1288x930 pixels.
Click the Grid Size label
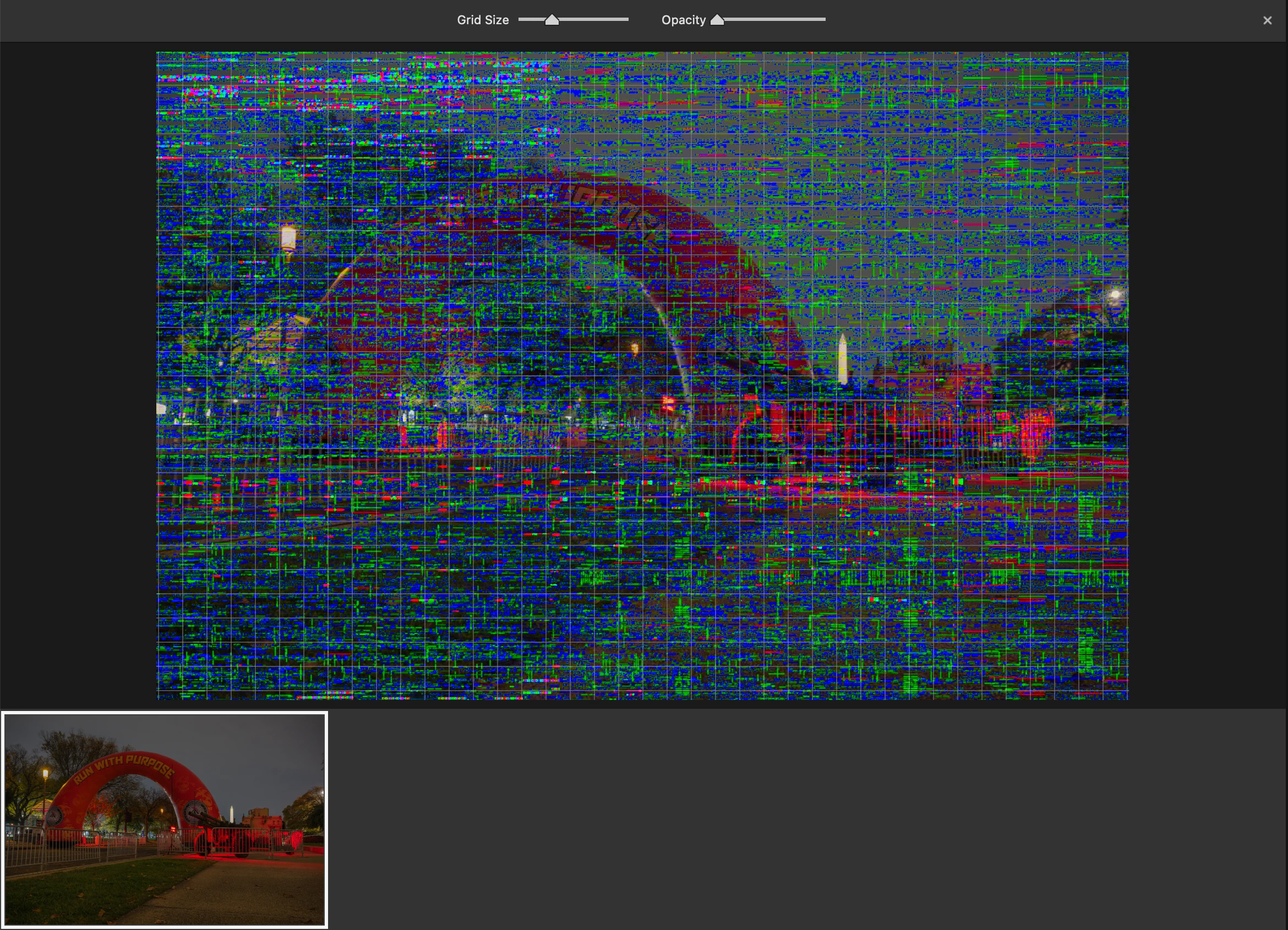click(x=482, y=20)
